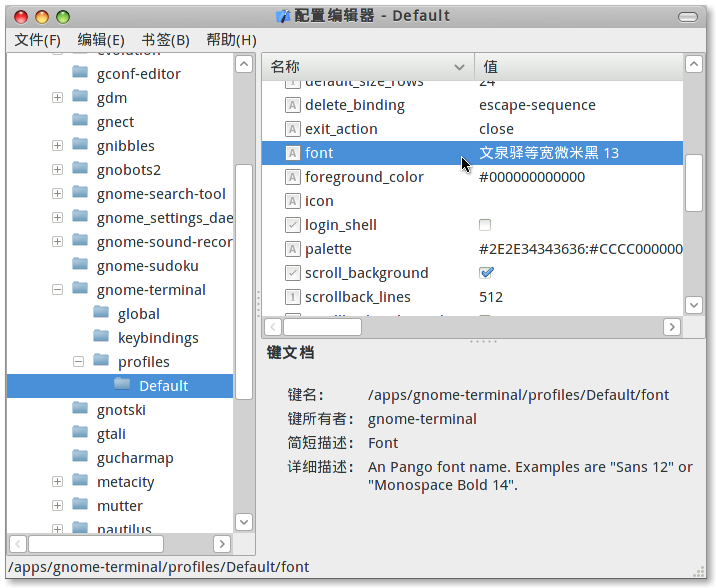
Task: Click the keybindings folder icon
Action: pos(101,336)
